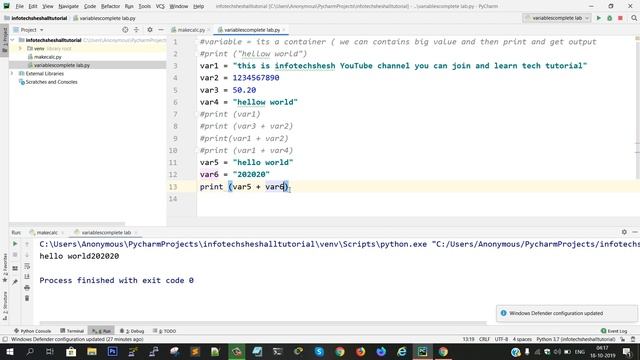Screen dimensions: 640x360
Task: Click down the stack trace arrow
Action: (27, 255)
